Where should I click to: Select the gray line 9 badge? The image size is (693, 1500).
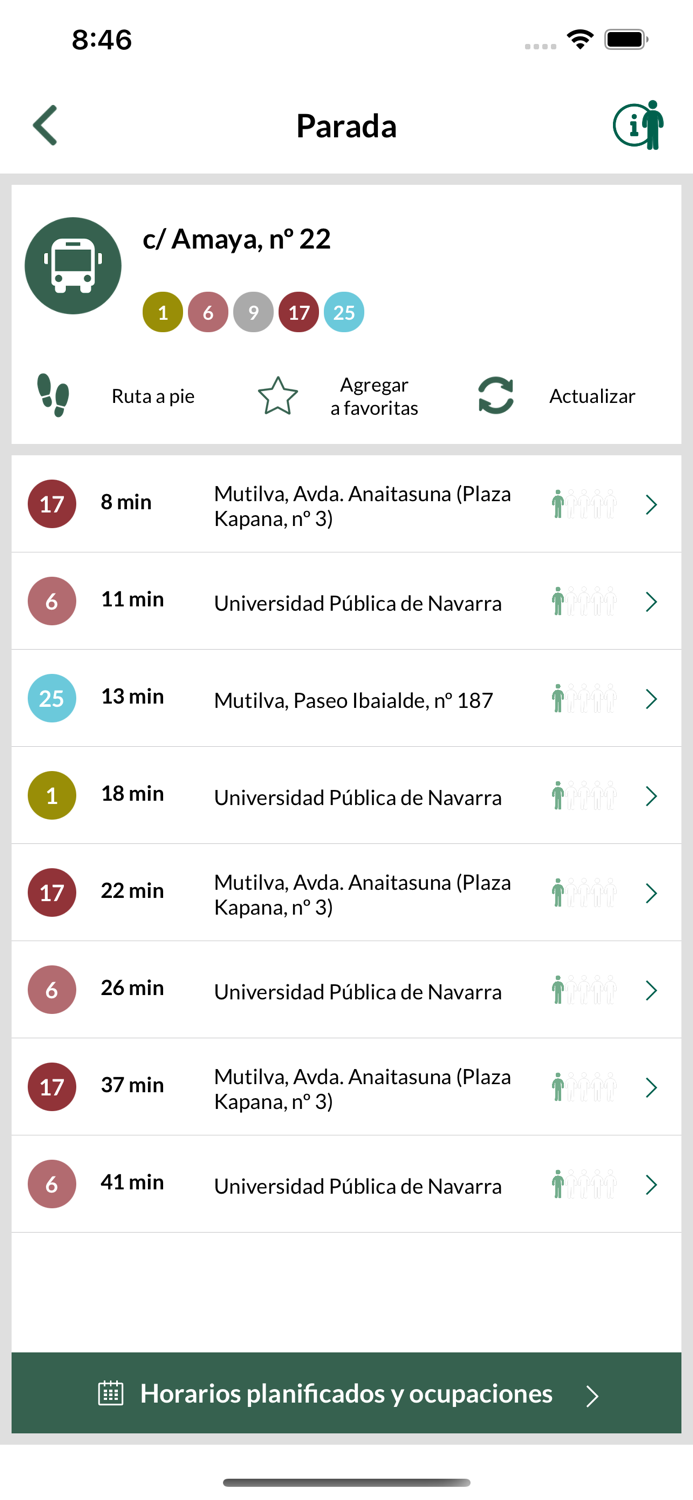[253, 313]
